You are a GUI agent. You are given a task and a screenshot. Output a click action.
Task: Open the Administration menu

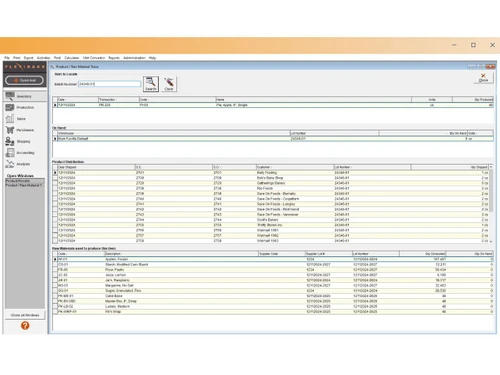[134, 58]
